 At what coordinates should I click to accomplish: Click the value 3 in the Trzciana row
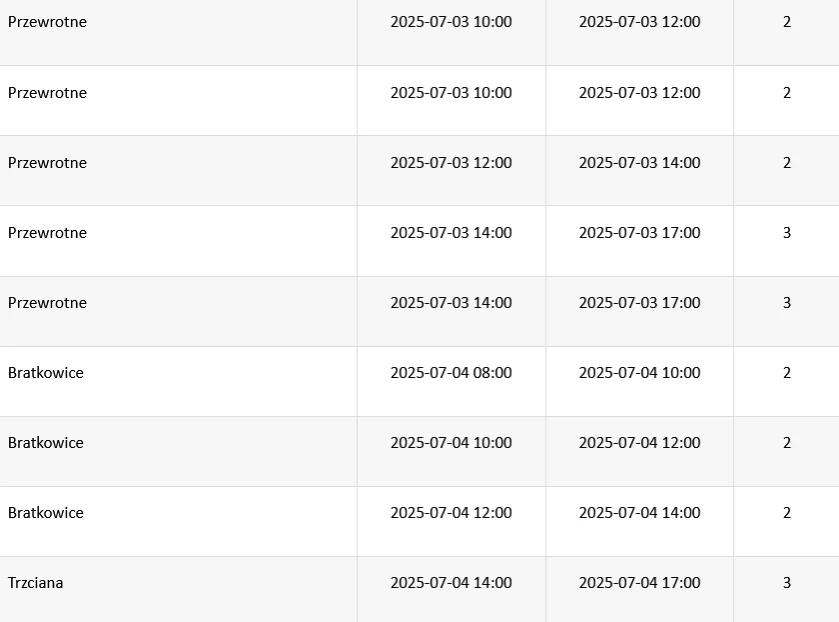coord(786,583)
